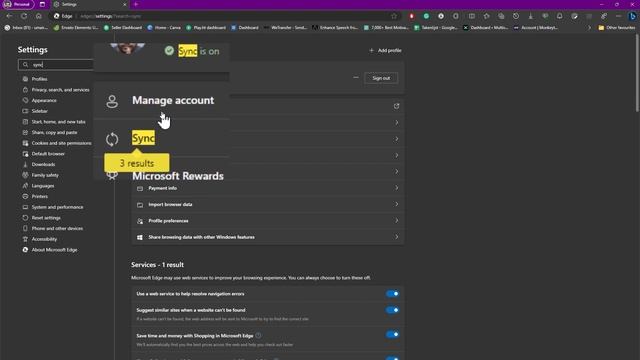Click the Windows logo icon beside Share browsing data

point(140,237)
